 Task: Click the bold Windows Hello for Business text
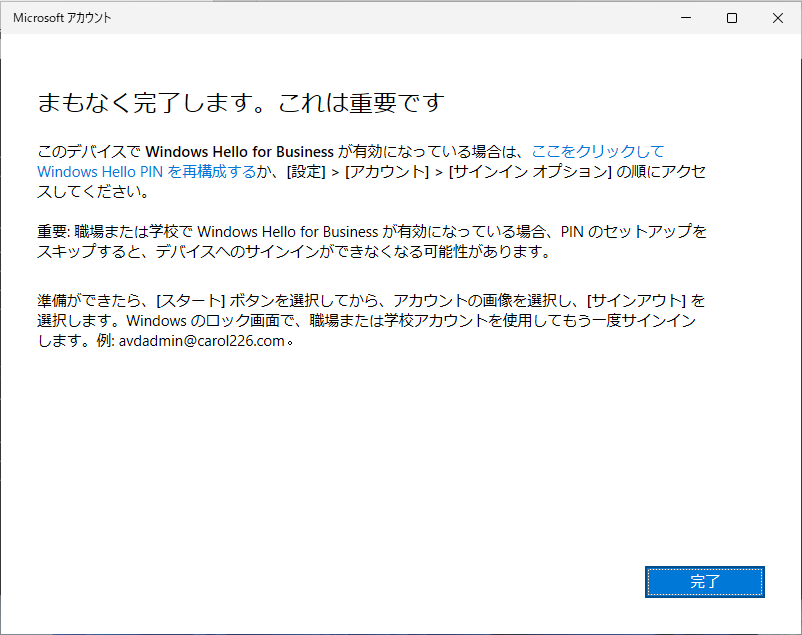pos(239,152)
